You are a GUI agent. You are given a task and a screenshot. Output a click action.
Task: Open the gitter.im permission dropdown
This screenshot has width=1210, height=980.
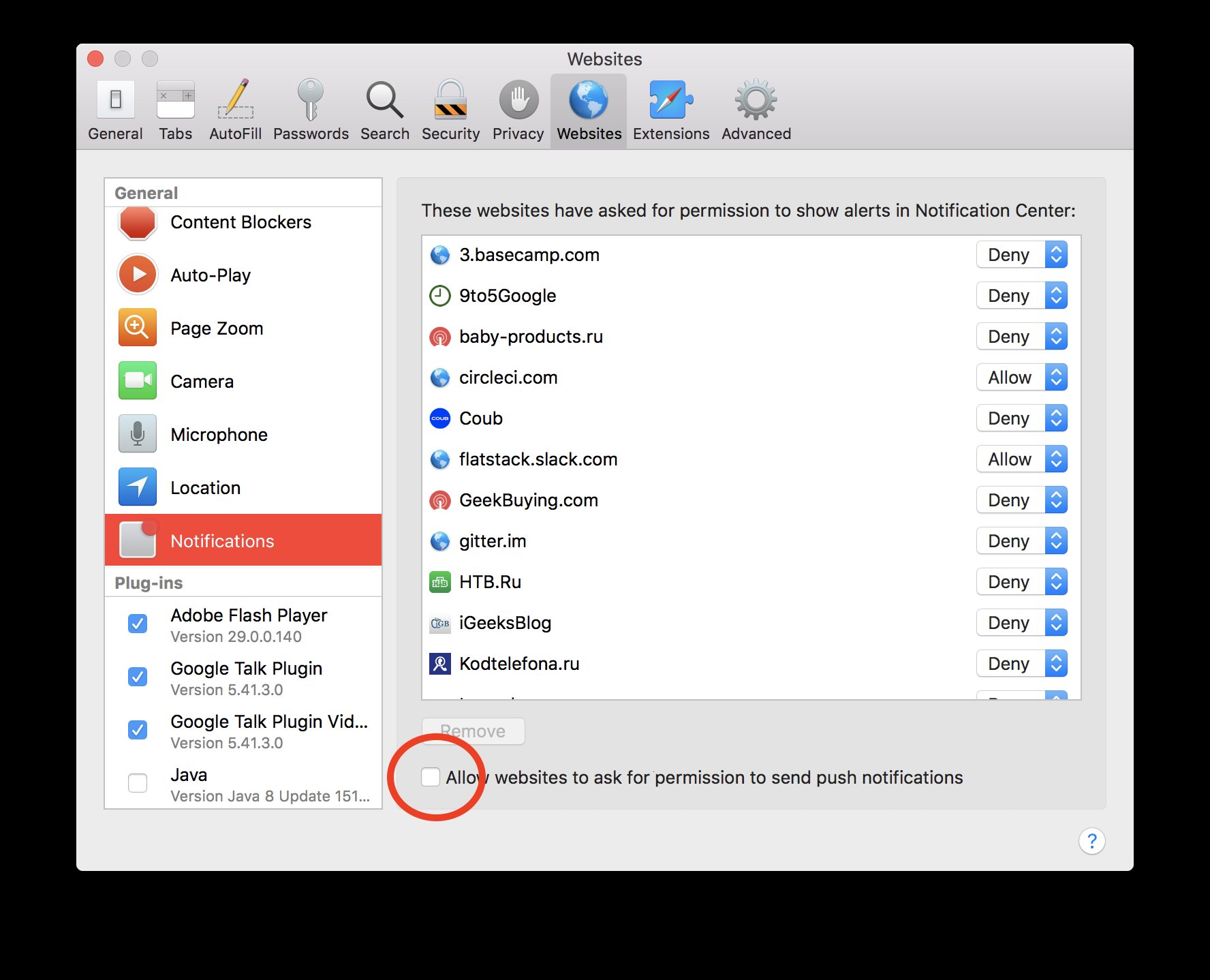pyautogui.click(x=1021, y=541)
